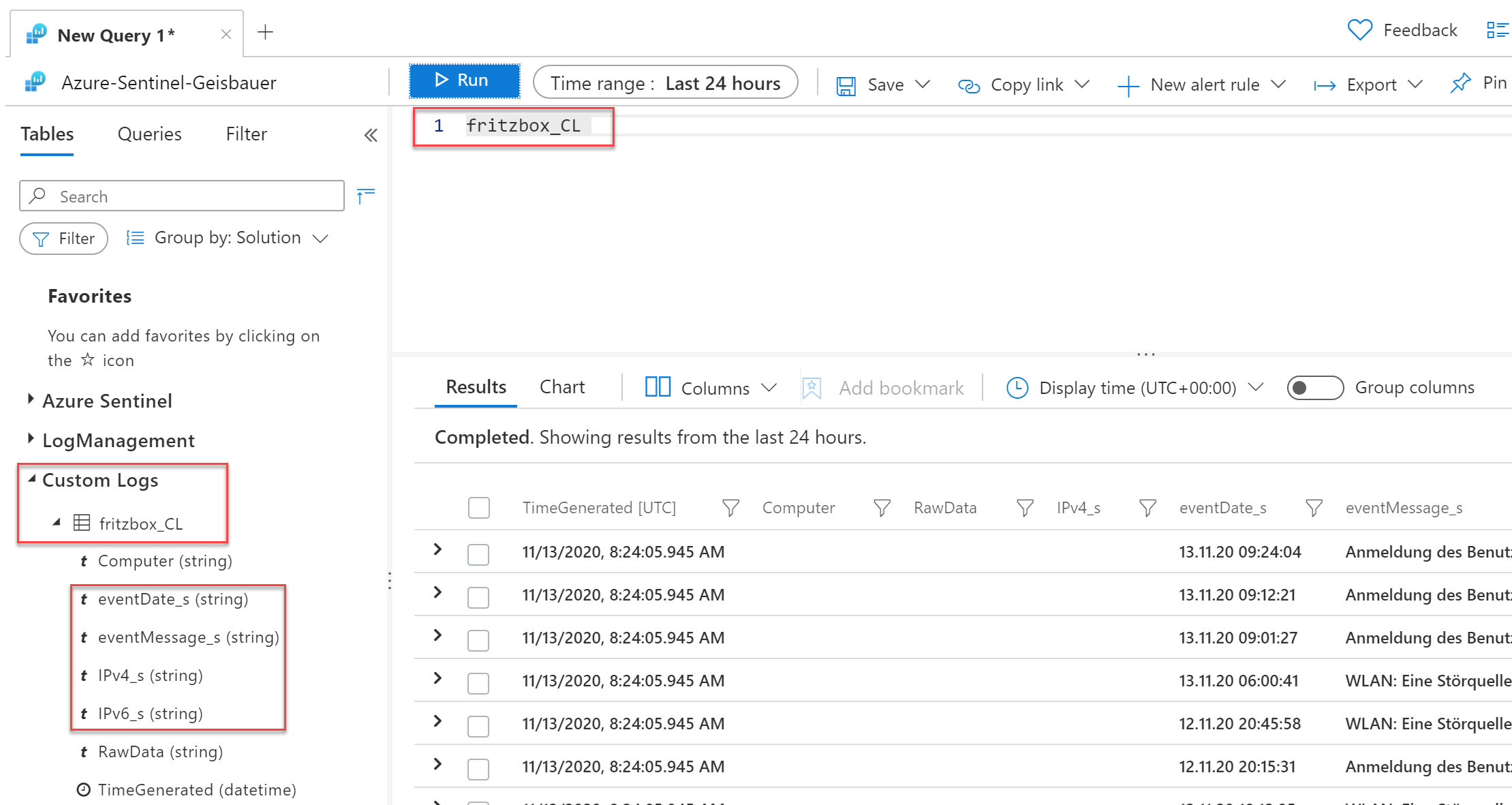Screen dimensions: 1512x805
Task: Open the Group by: Solution dropdown
Action: point(228,238)
